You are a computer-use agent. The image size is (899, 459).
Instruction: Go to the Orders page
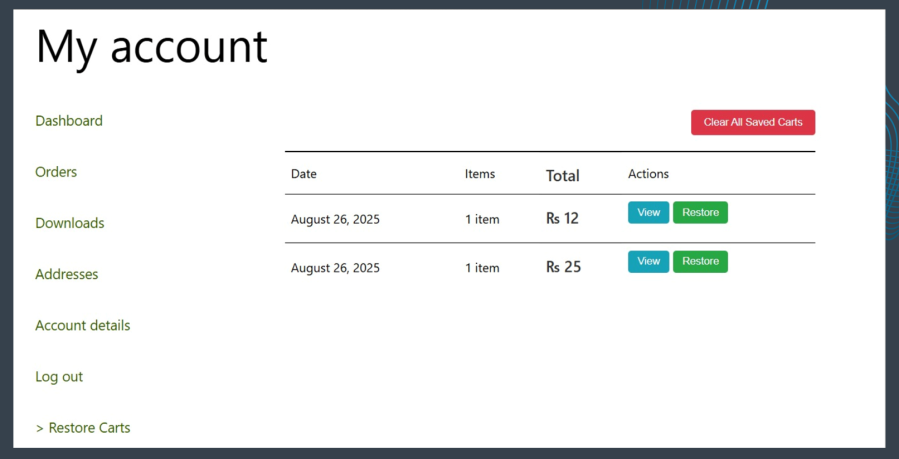click(x=56, y=172)
